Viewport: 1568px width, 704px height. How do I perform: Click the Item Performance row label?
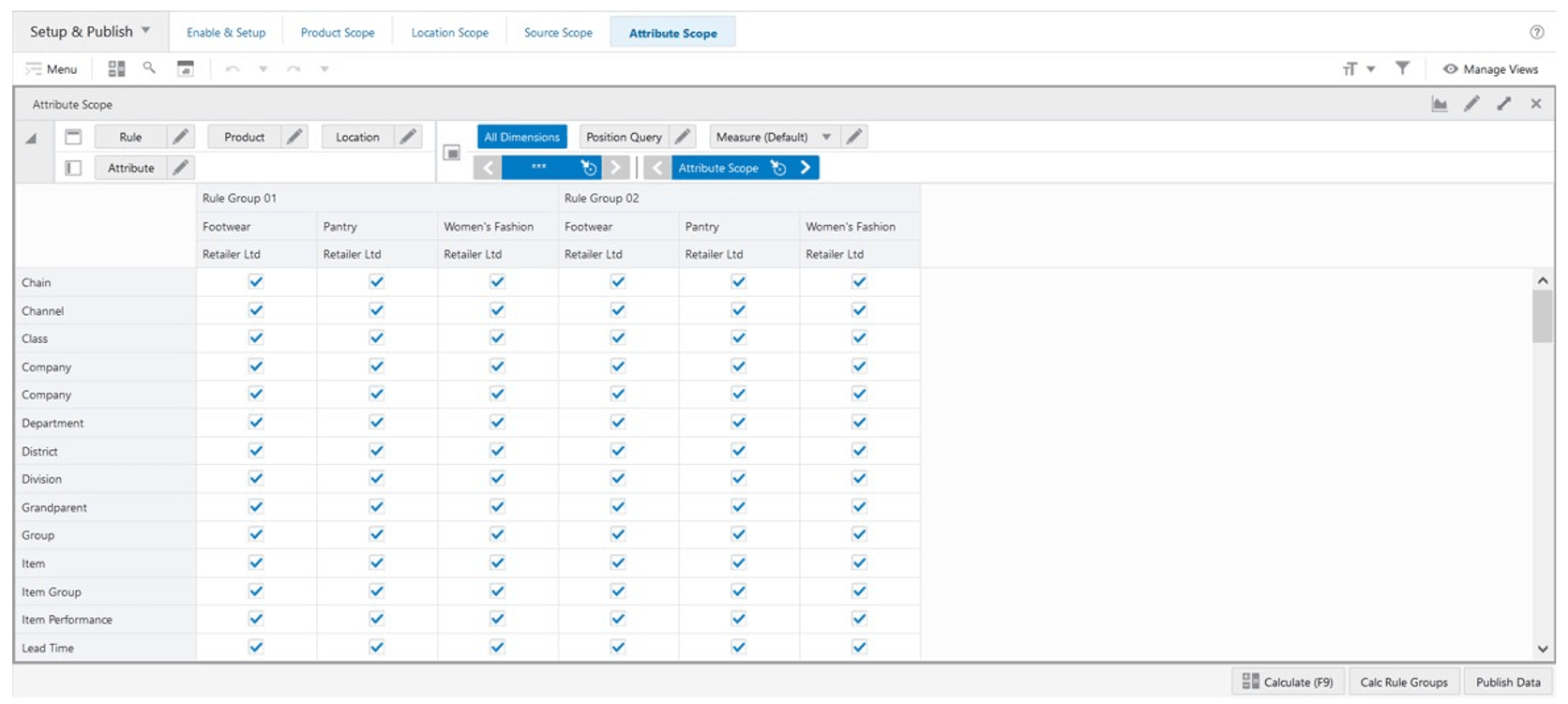click(67, 620)
